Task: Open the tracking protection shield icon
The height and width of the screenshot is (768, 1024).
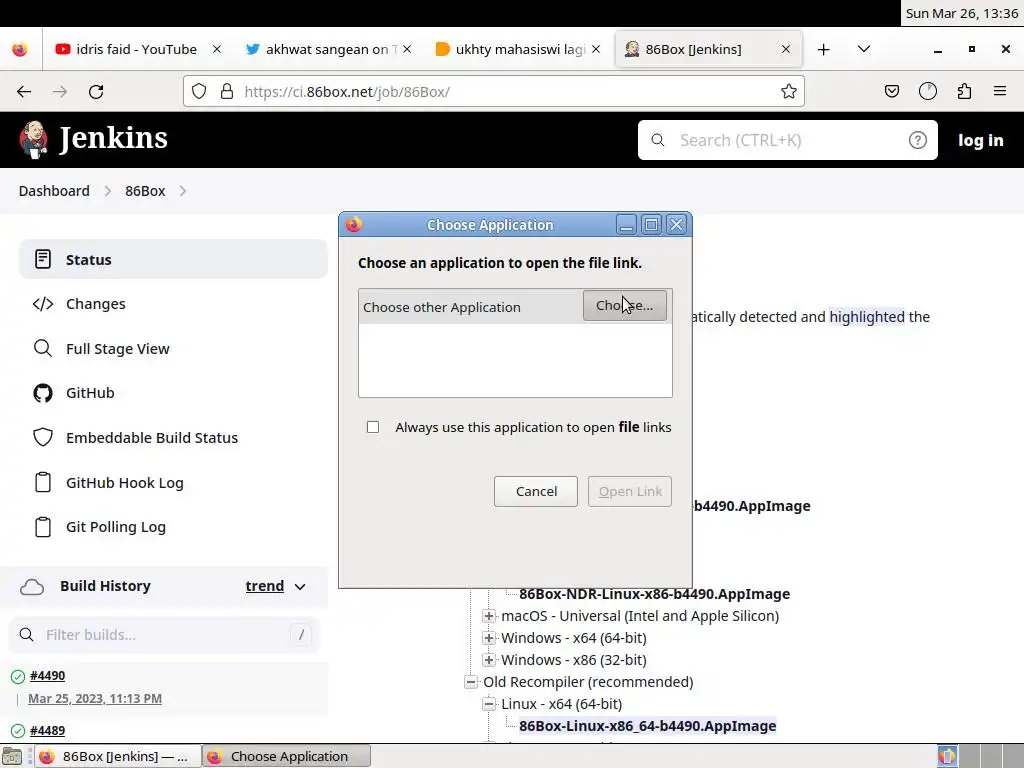Action: point(199,91)
